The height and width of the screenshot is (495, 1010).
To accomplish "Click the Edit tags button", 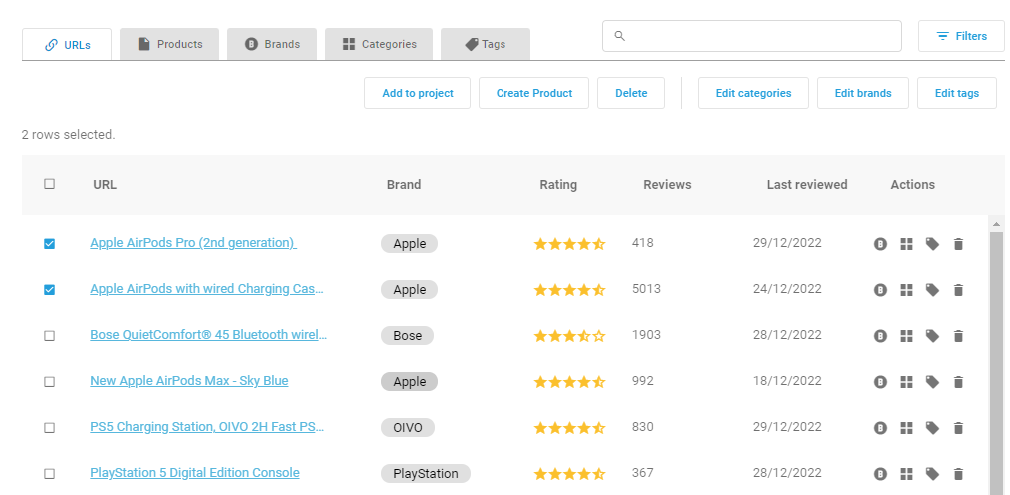I will (x=957, y=93).
